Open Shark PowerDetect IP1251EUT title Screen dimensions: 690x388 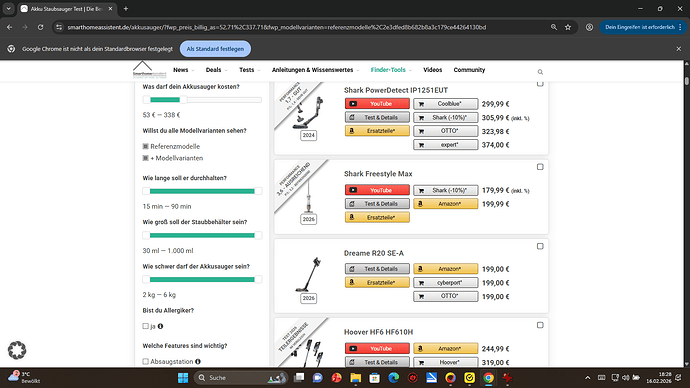point(396,90)
